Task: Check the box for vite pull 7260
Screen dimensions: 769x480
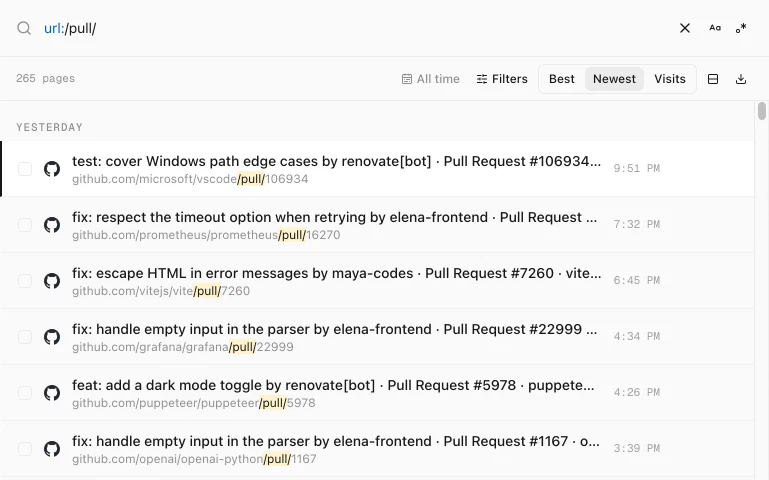Action: [x=25, y=280]
